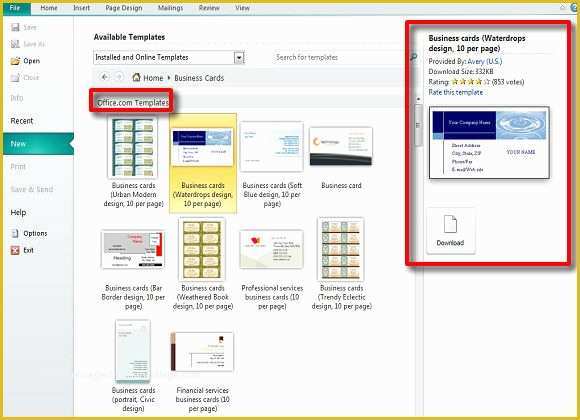Viewport: 580px width, 420px height.
Task: Select Recent in the File menu
Action: click(22, 121)
